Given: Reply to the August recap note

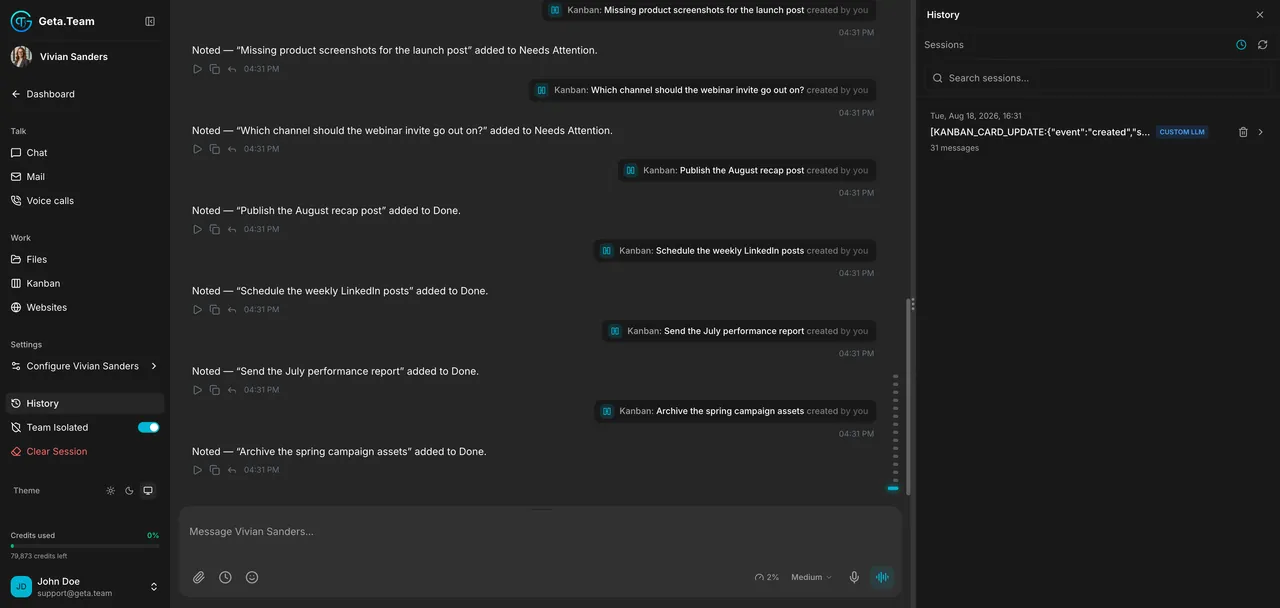Looking at the screenshot, I should (x=232, y=229).
